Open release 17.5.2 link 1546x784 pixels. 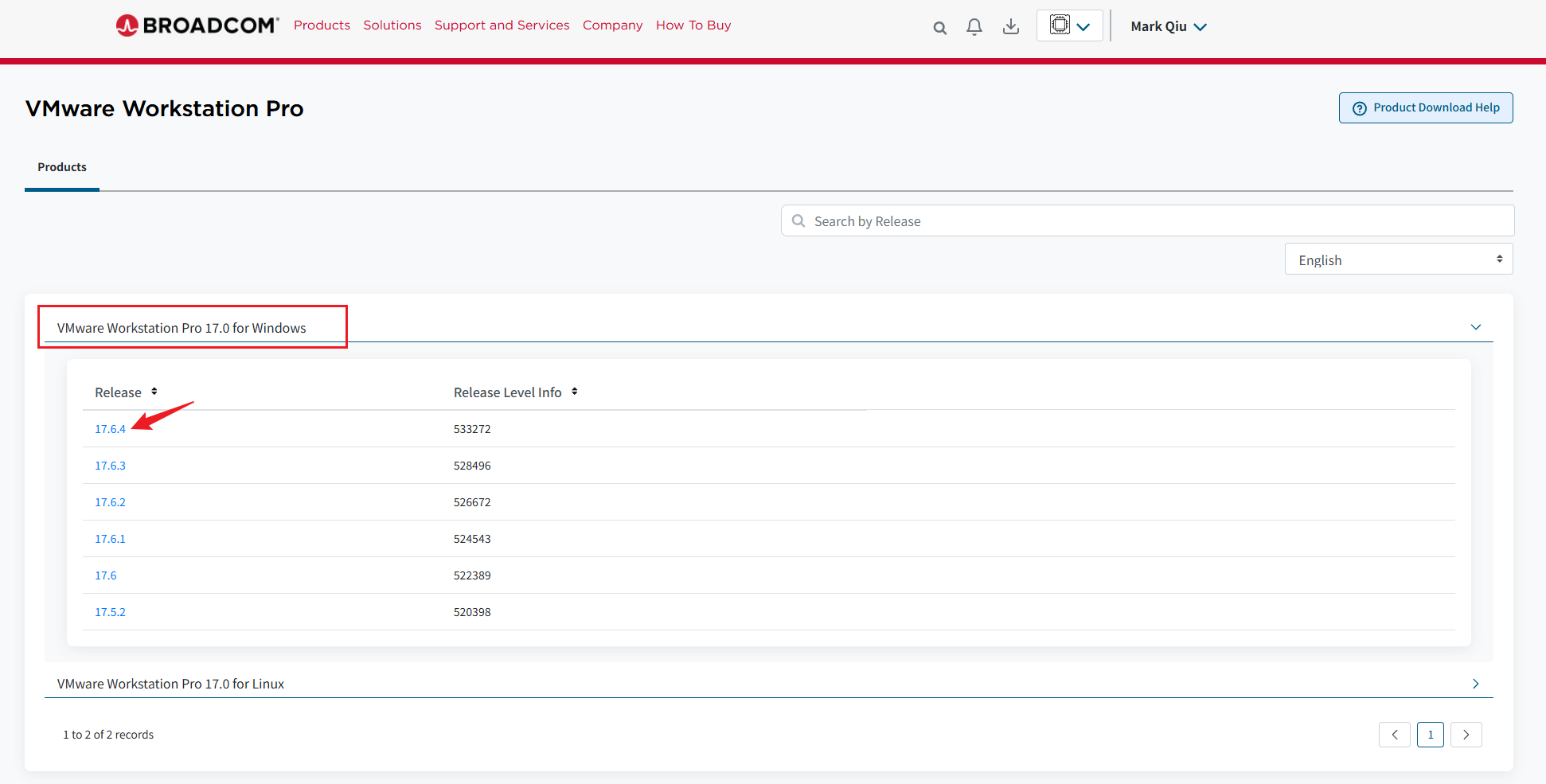pyautogui.click(x=111, y=612)
